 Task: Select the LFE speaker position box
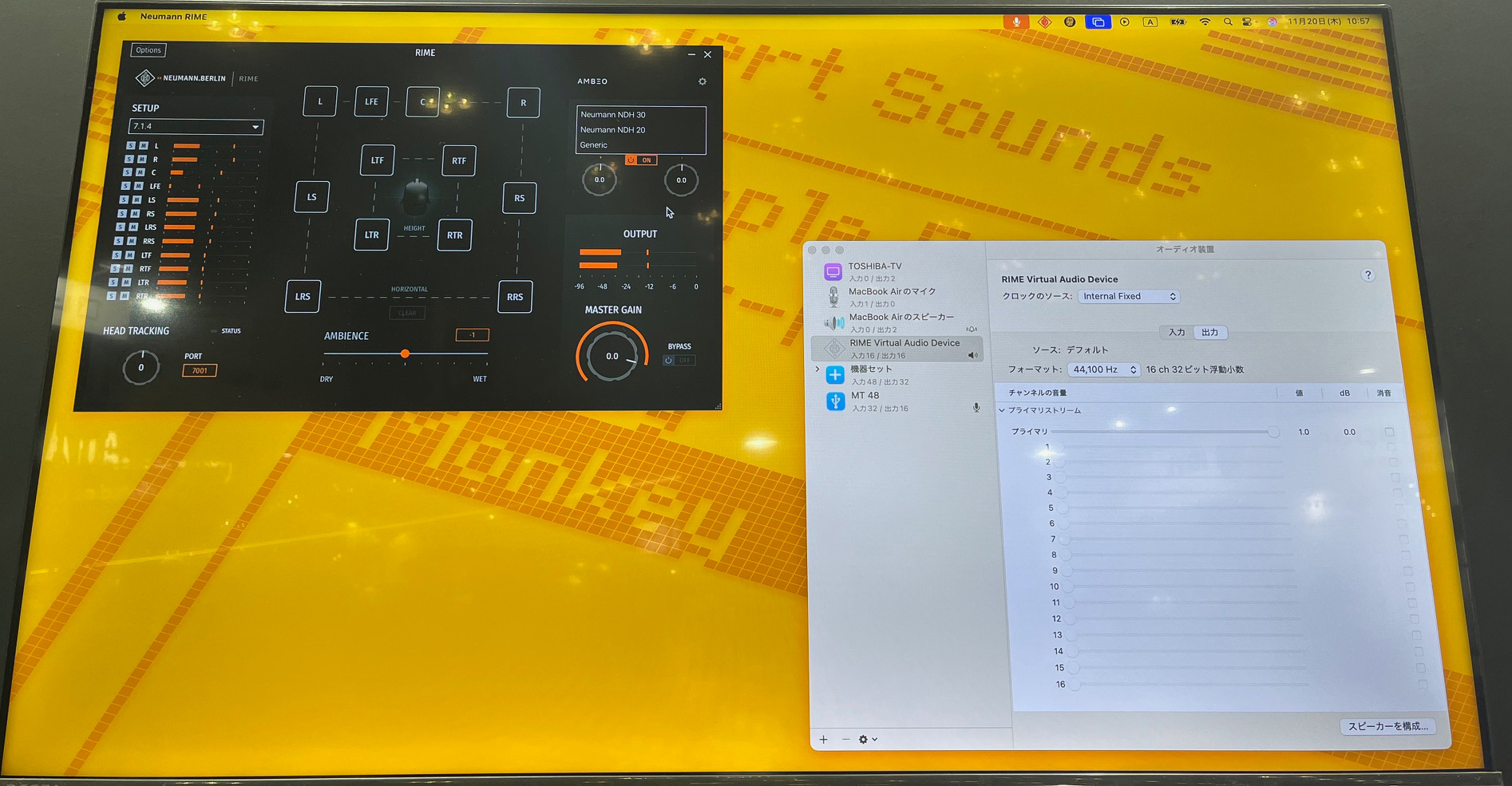tap(371, 102)
